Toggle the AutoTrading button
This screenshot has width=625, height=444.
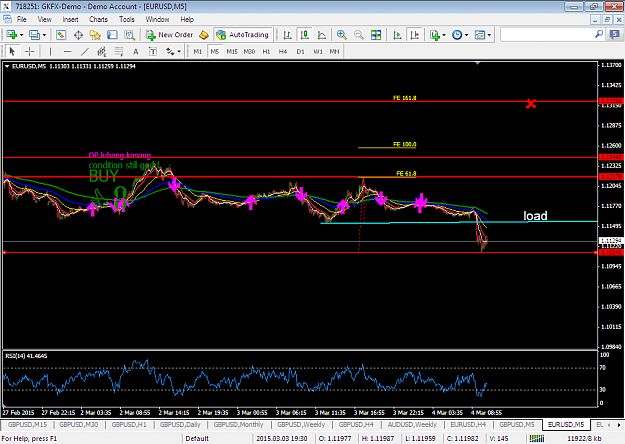(x=243, y=35)
